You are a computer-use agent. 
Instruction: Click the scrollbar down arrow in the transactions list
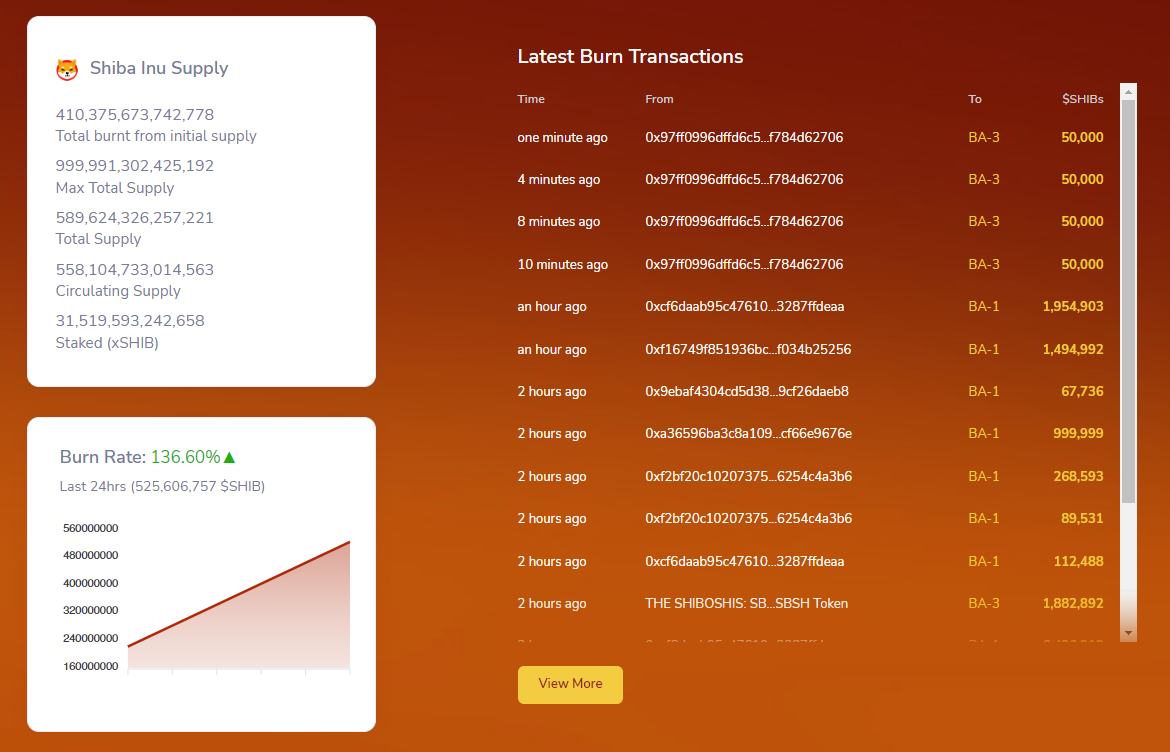[x=1128, y=633]
